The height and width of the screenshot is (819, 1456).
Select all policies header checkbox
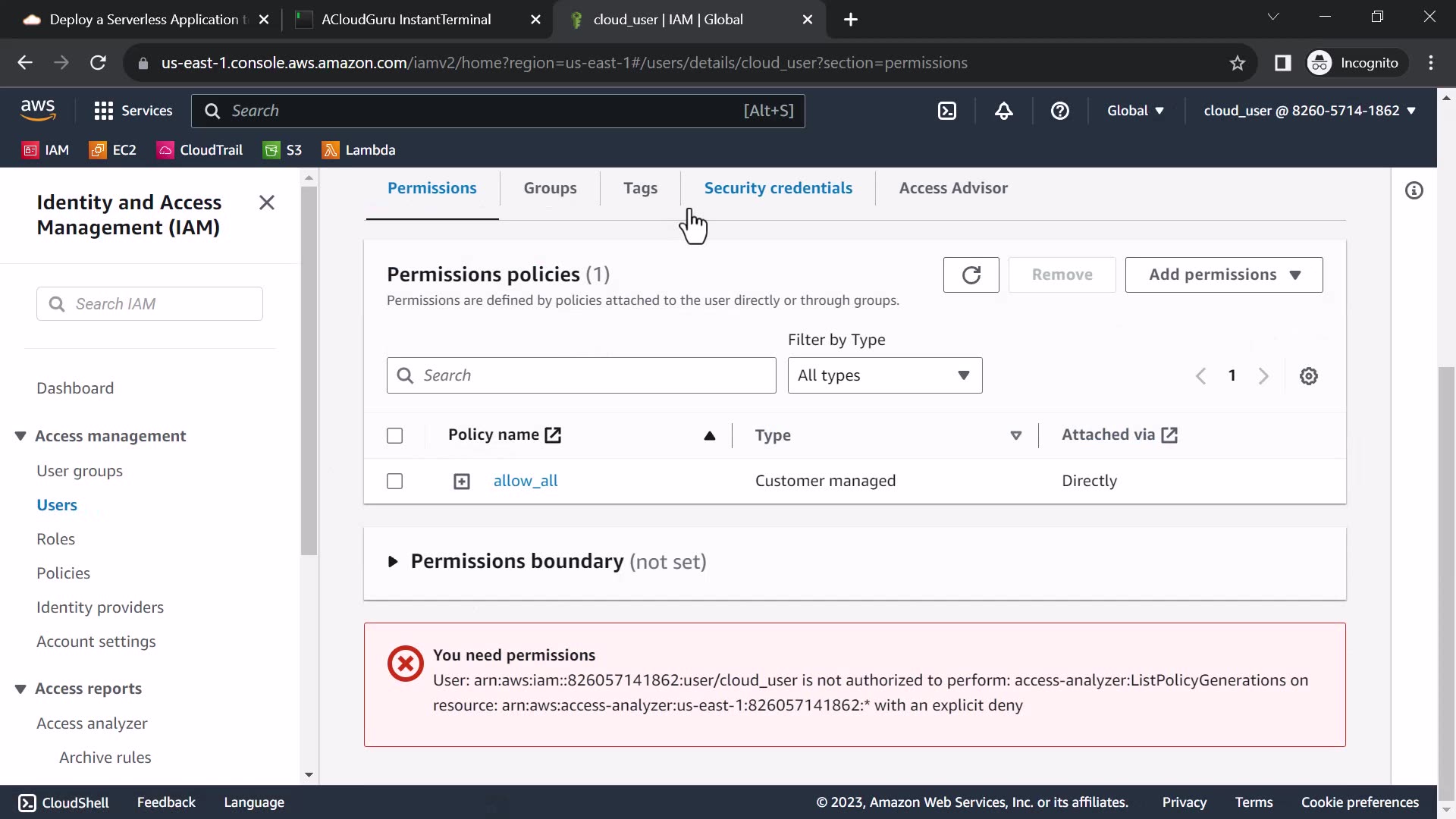point(394,435)
